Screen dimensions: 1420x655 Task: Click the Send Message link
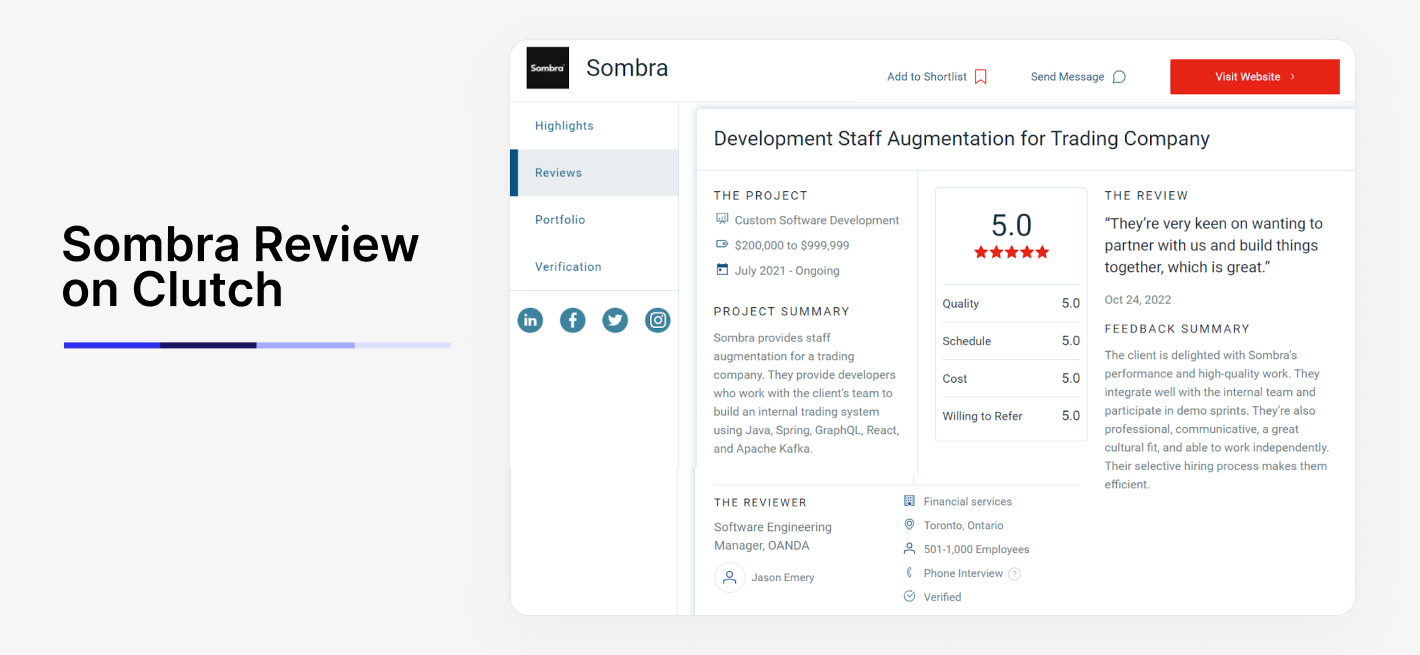tap(1067, 77)
